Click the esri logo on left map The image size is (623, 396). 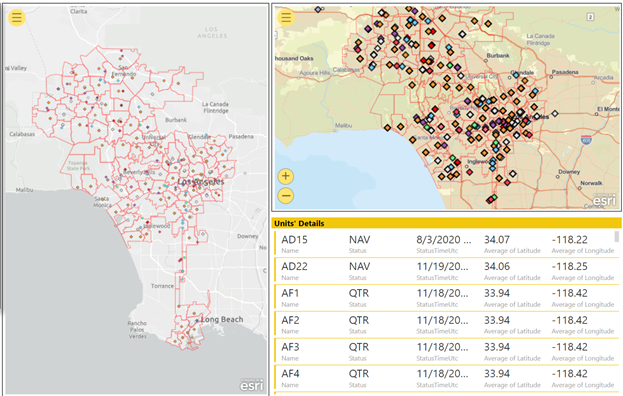click(x=252, y=385)
